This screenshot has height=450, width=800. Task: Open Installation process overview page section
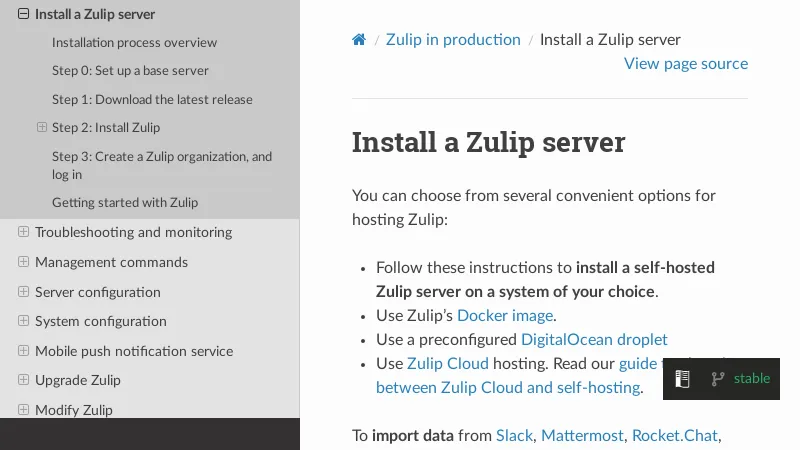pos(134,43)
